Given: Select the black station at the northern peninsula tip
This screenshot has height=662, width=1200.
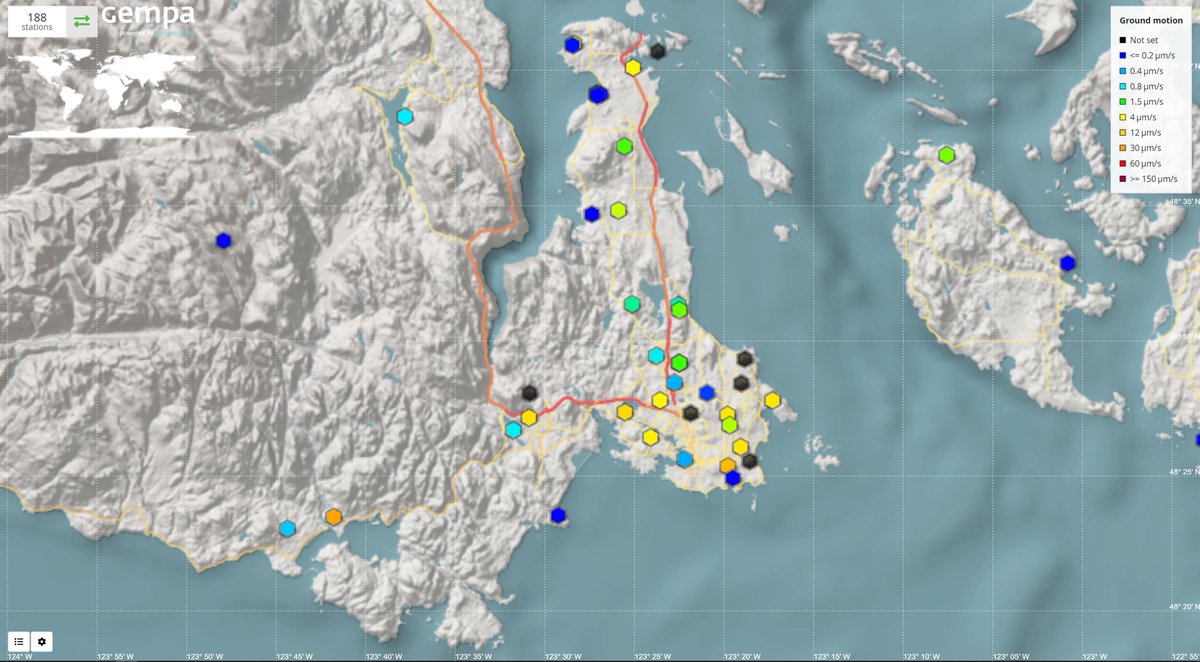Looking at the screenshot, I should [658, 51].
